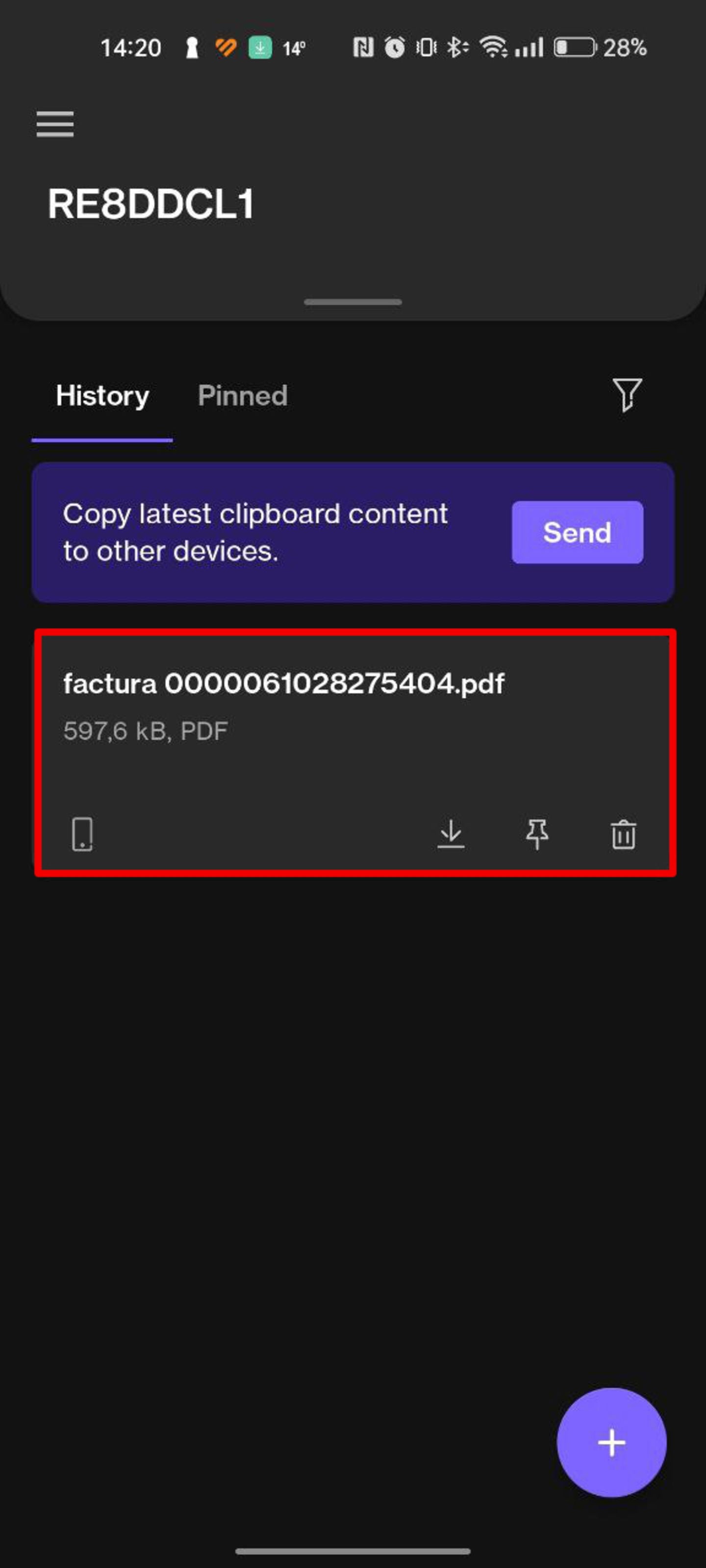Open the factura 0000061028275404.pdf entry
Image resolution: width=706 pixels, height=1568 pixels.
[x=284, y=683]
